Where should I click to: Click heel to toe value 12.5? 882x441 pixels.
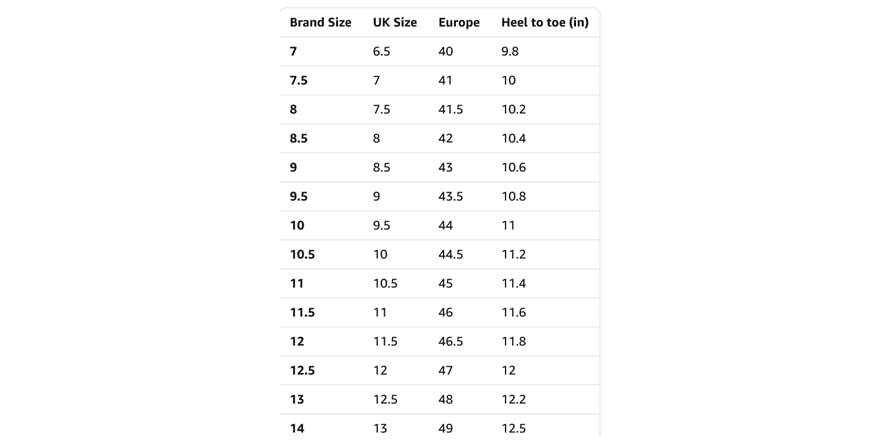[x=514, y=429]
